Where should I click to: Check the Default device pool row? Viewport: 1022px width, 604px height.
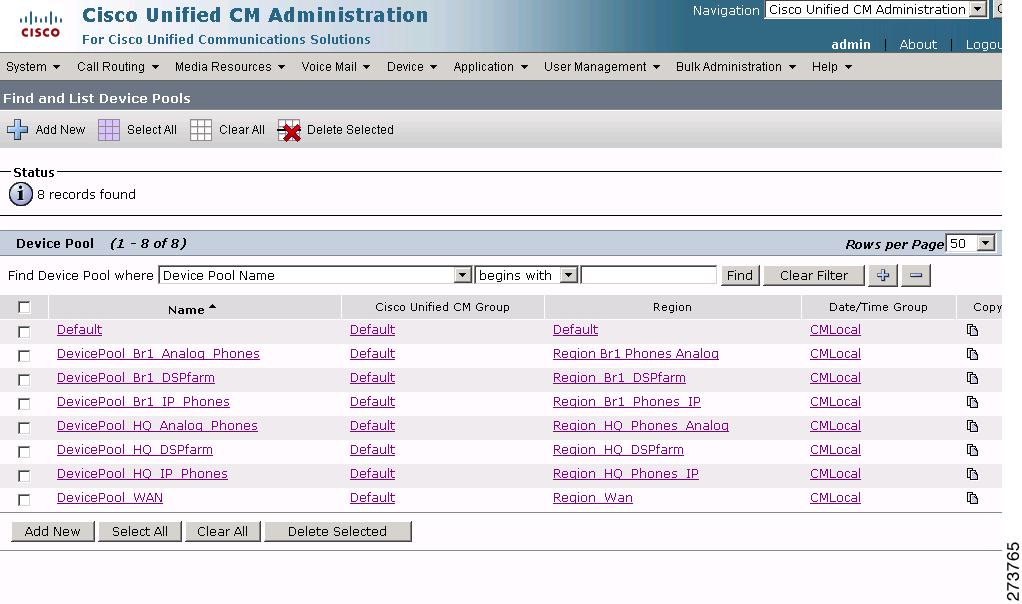[24, 332]
